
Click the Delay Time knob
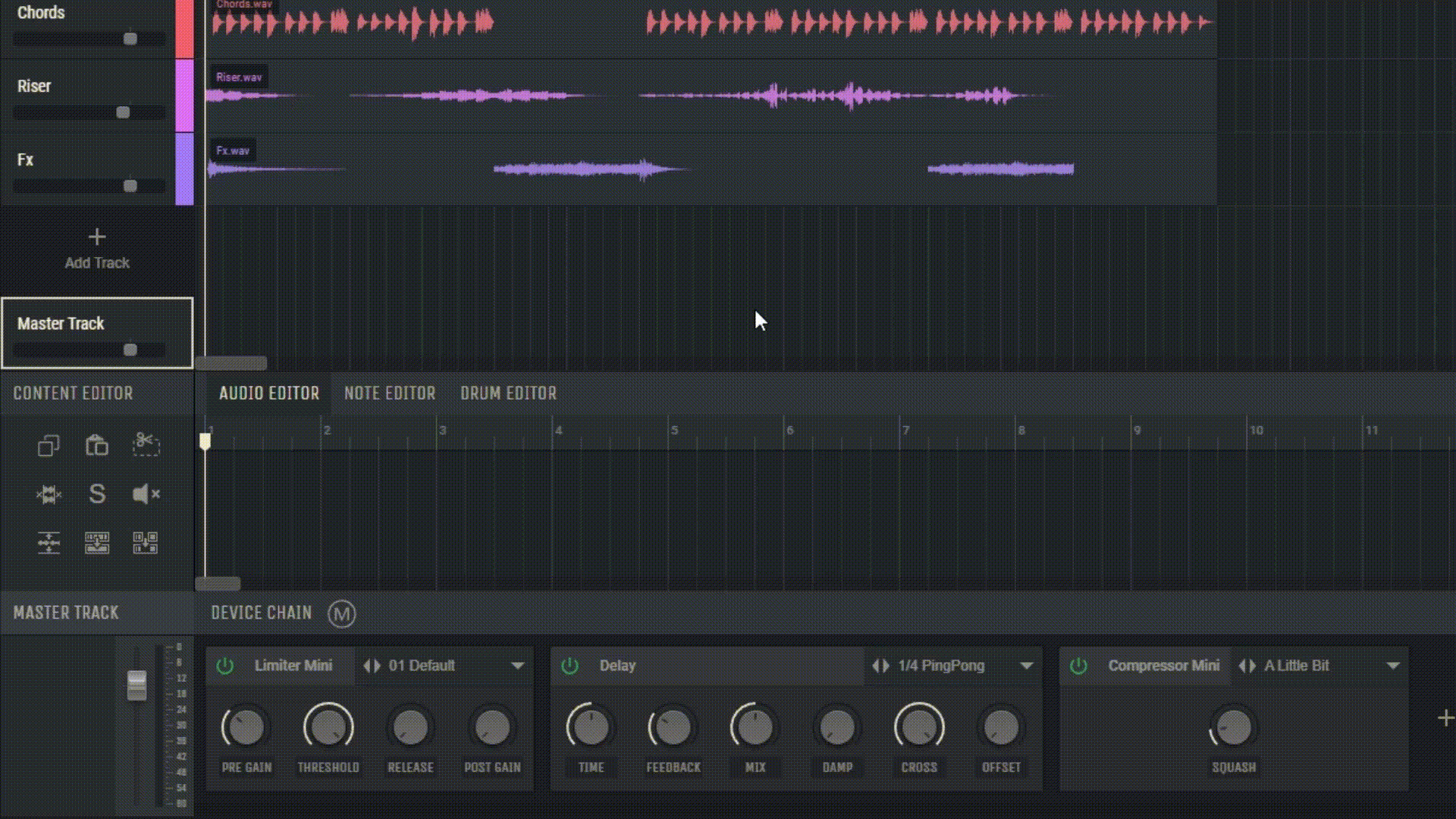point(591,728)
